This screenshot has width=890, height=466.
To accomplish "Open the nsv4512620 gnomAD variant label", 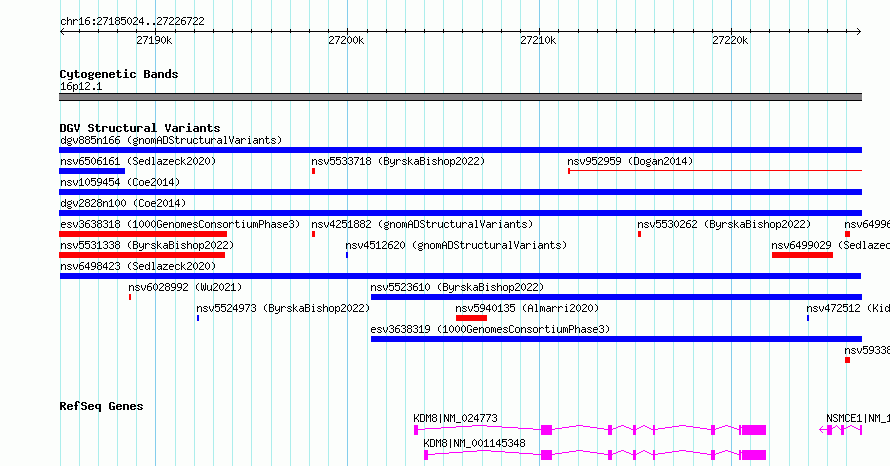I will point(456,245).
